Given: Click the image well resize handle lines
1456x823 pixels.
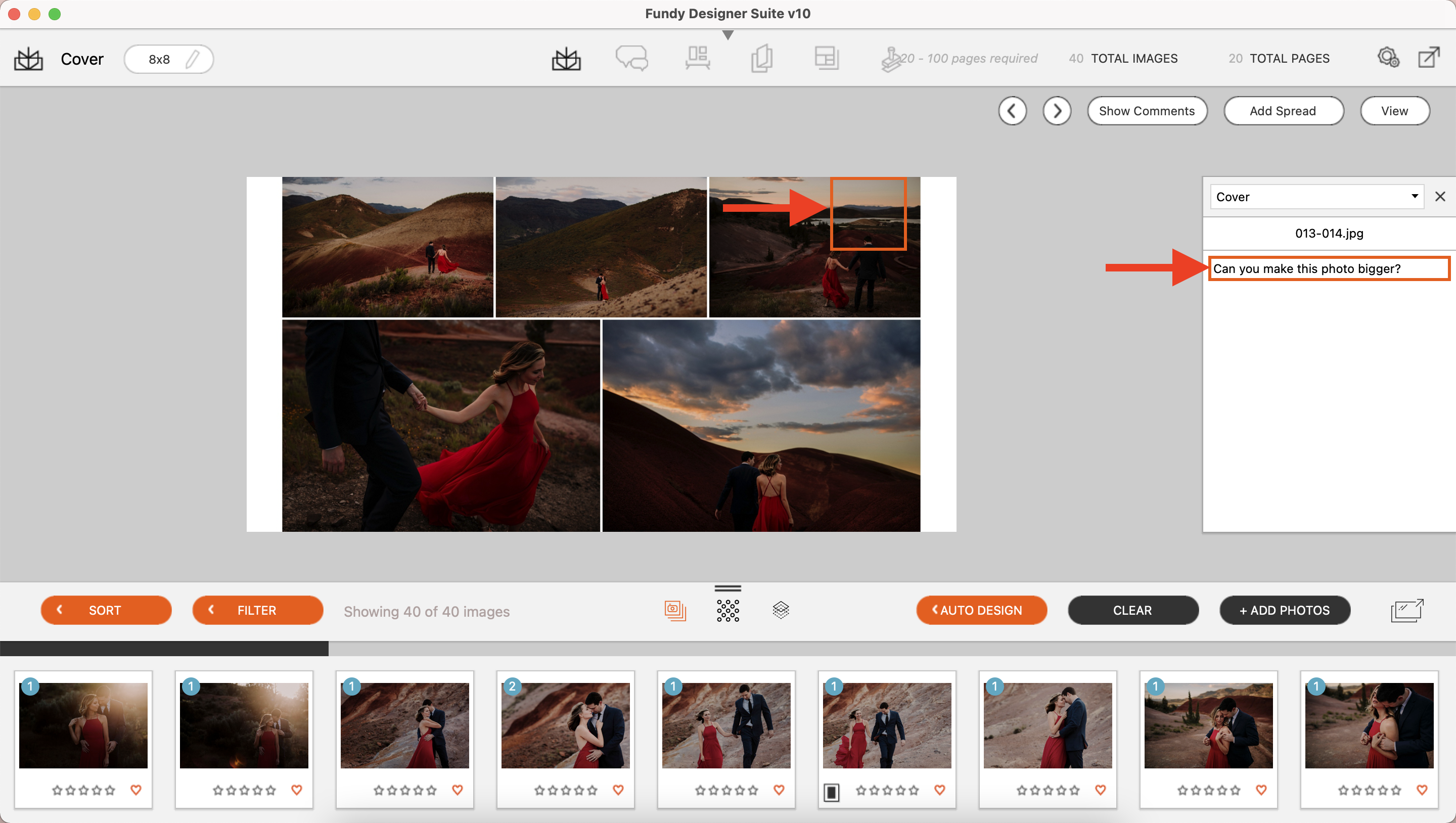Looking at the screenshot, I should tap(728, 588).
